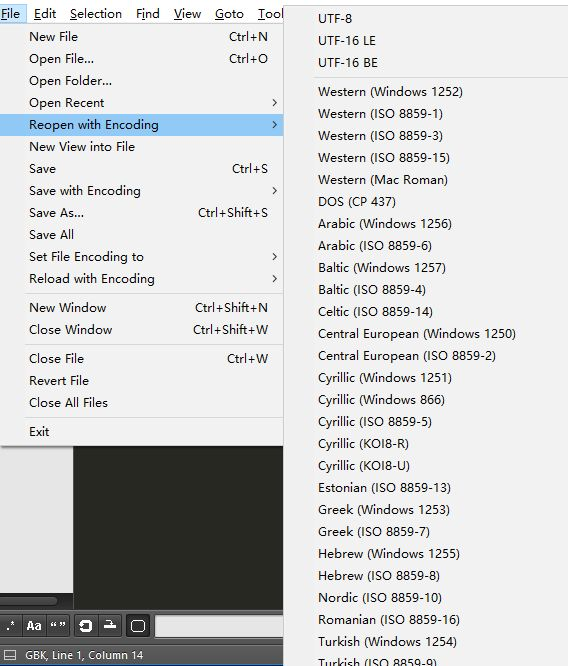The width and height of the screenshot is (568, 666).
Task: Select Cyrillic (KOI8-U) encoding
Action: coord(426,466)
